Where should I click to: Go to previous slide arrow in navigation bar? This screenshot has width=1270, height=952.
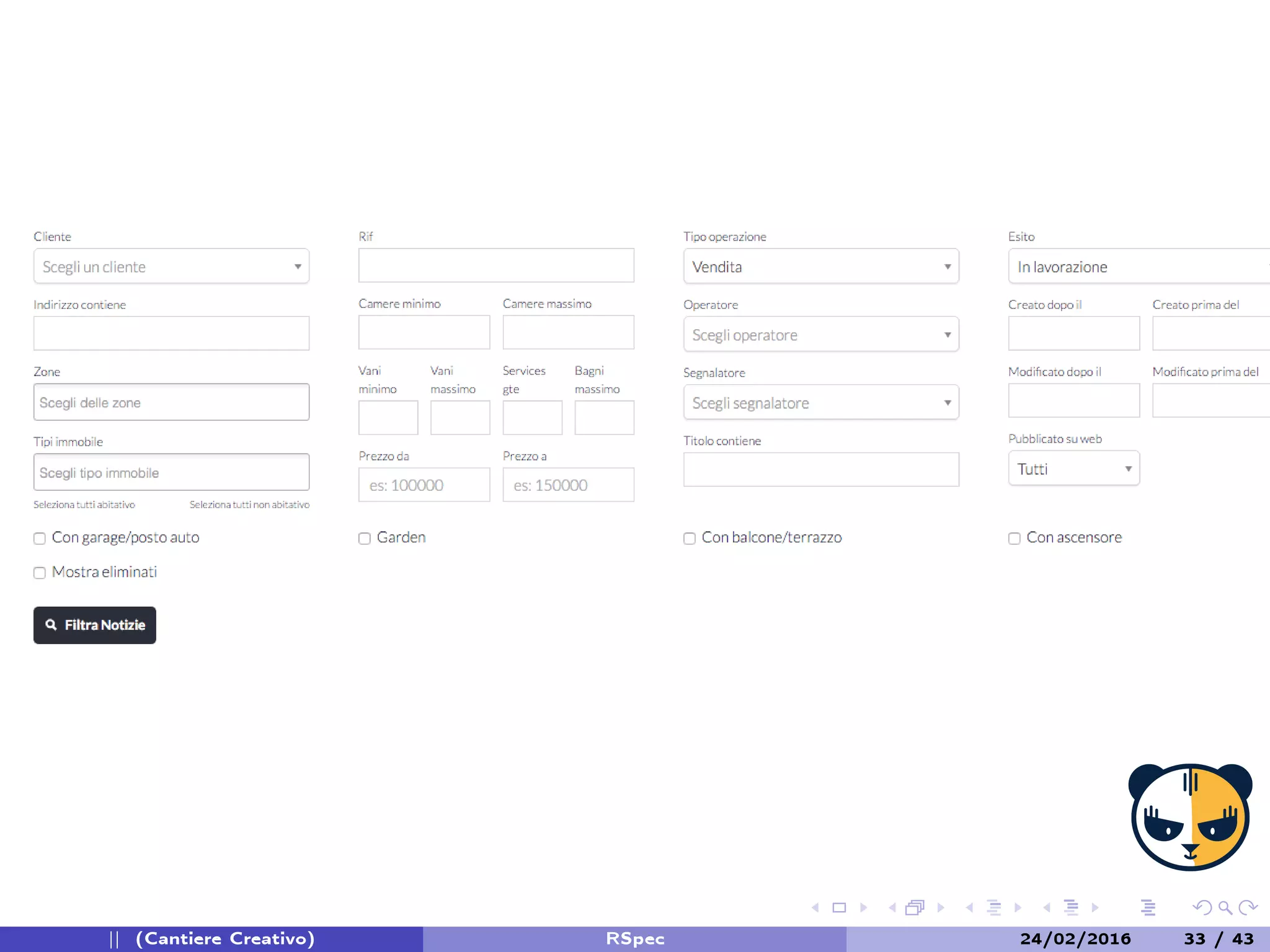(x=815, y=907)
